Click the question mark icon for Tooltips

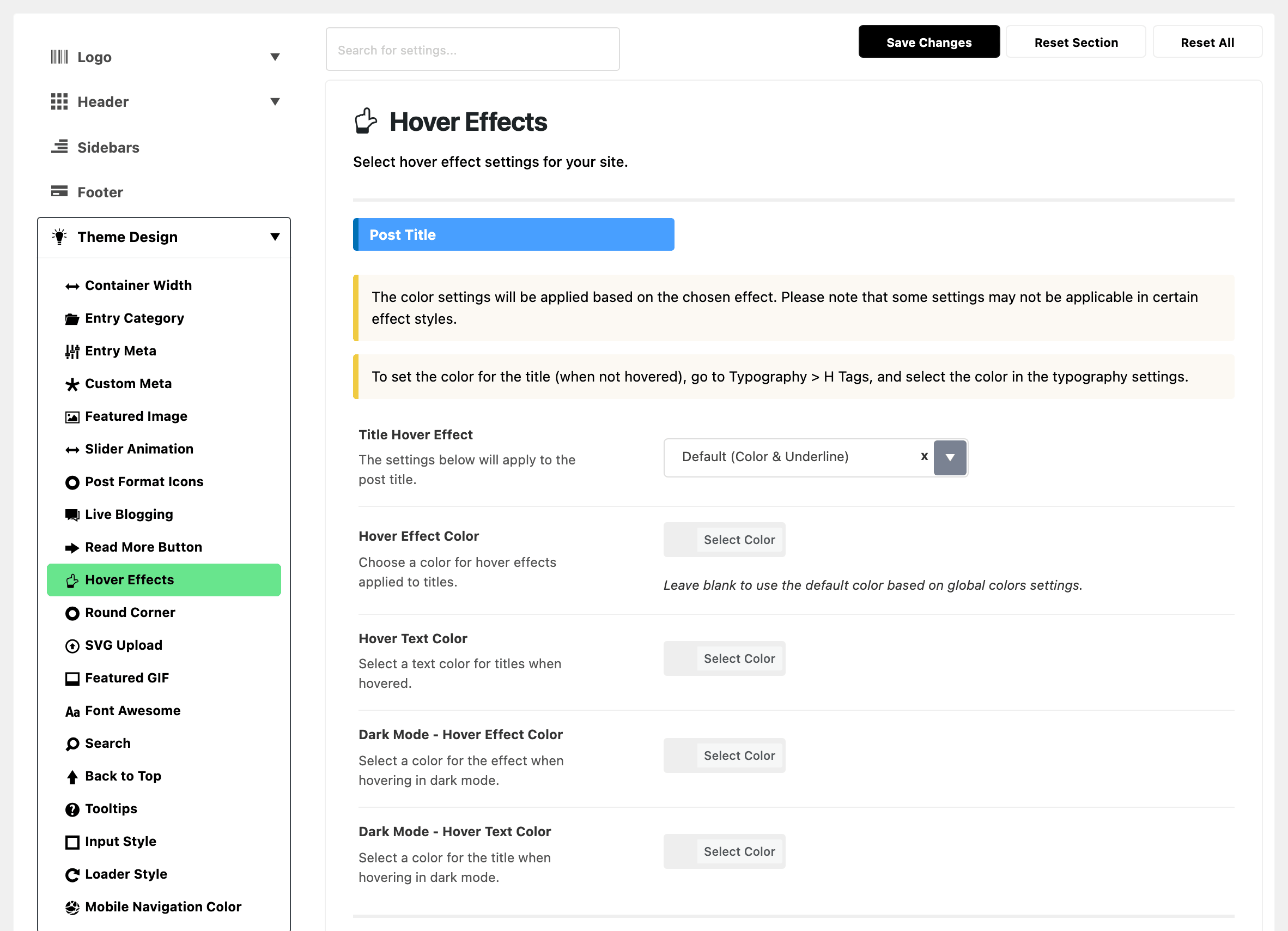click(x=72, y=809)
